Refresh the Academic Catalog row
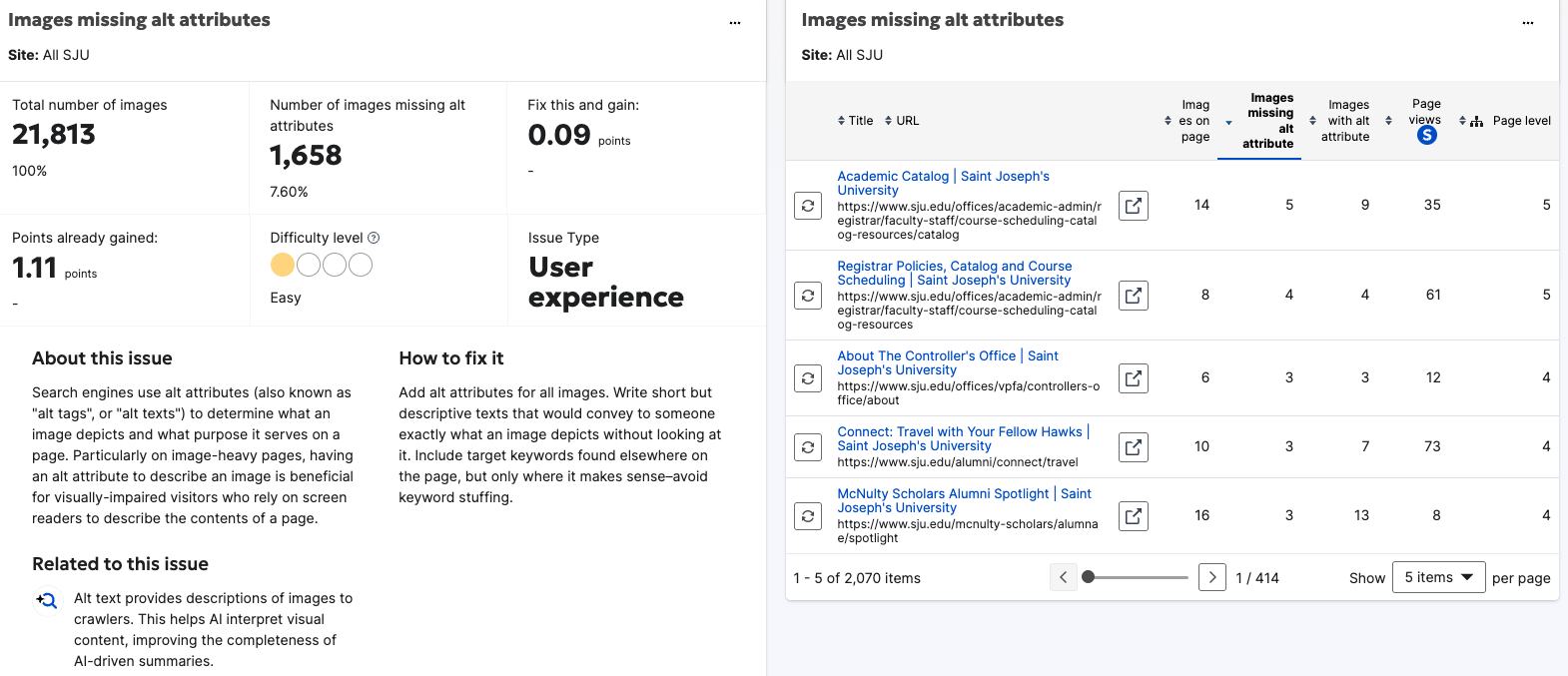The image size is (1568, 676). coord(808,206)
